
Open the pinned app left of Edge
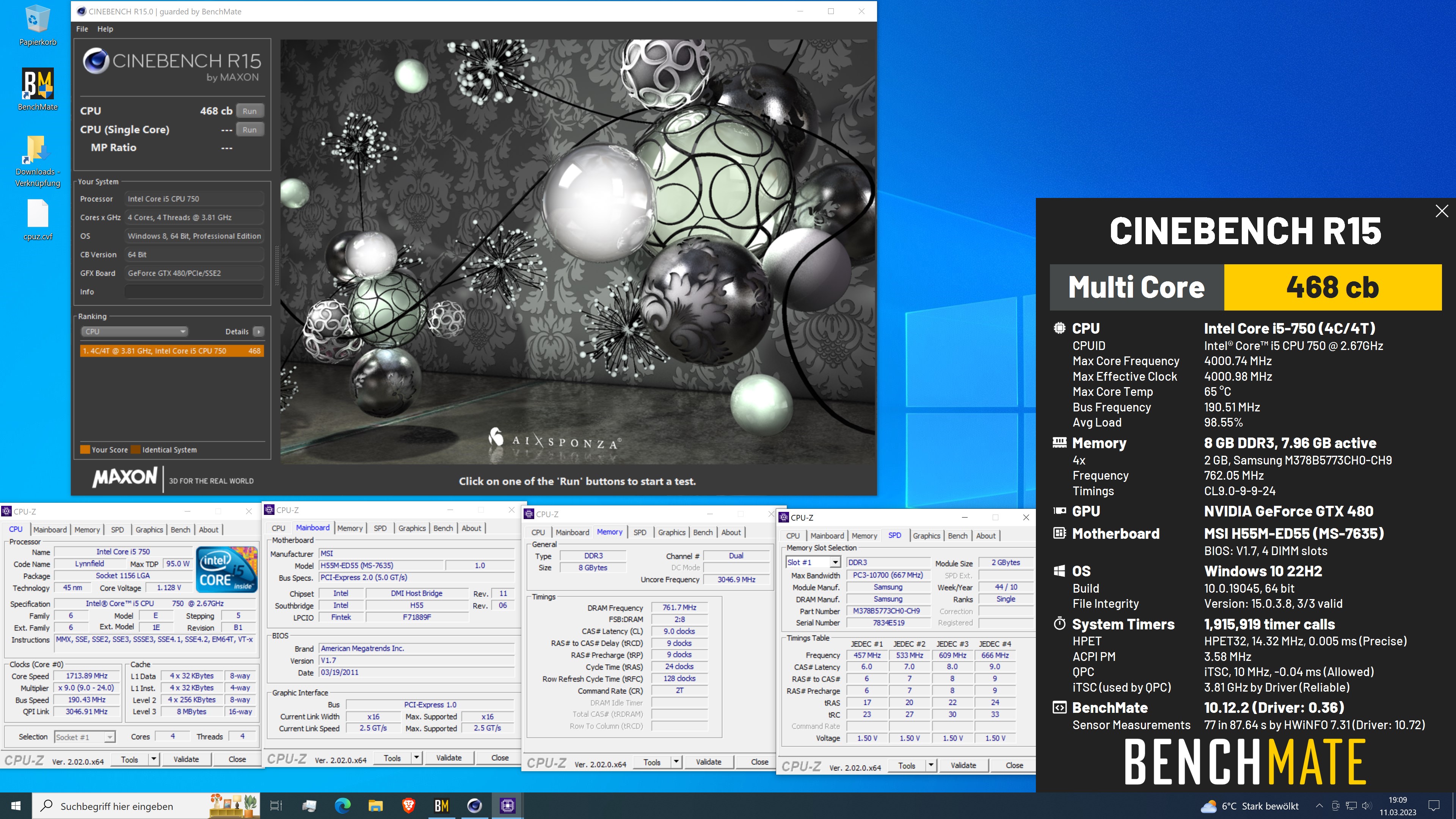click(x=309, y=805)
